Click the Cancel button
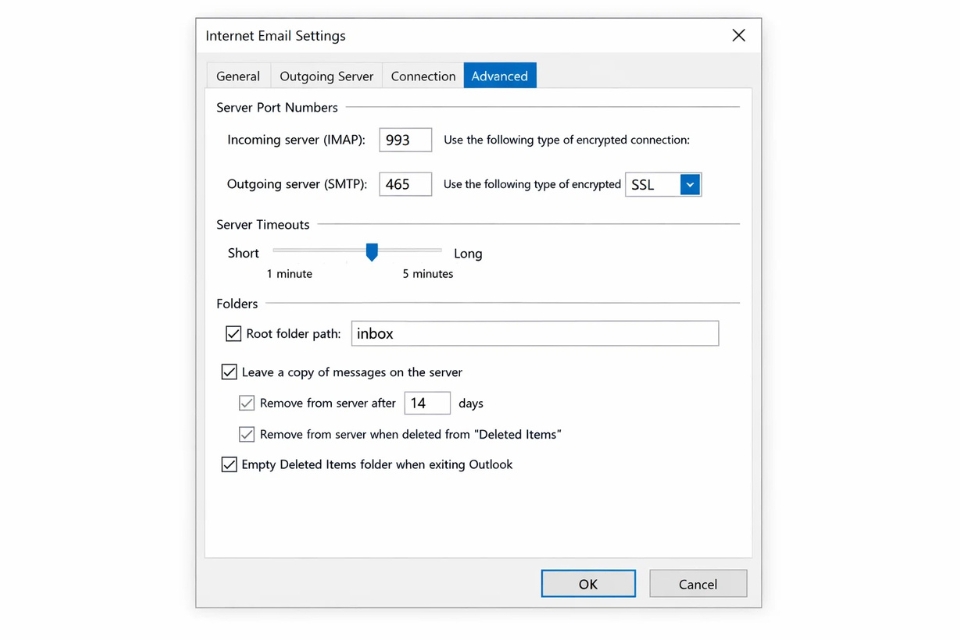The image size is (960, 640). tap(698, 583)
